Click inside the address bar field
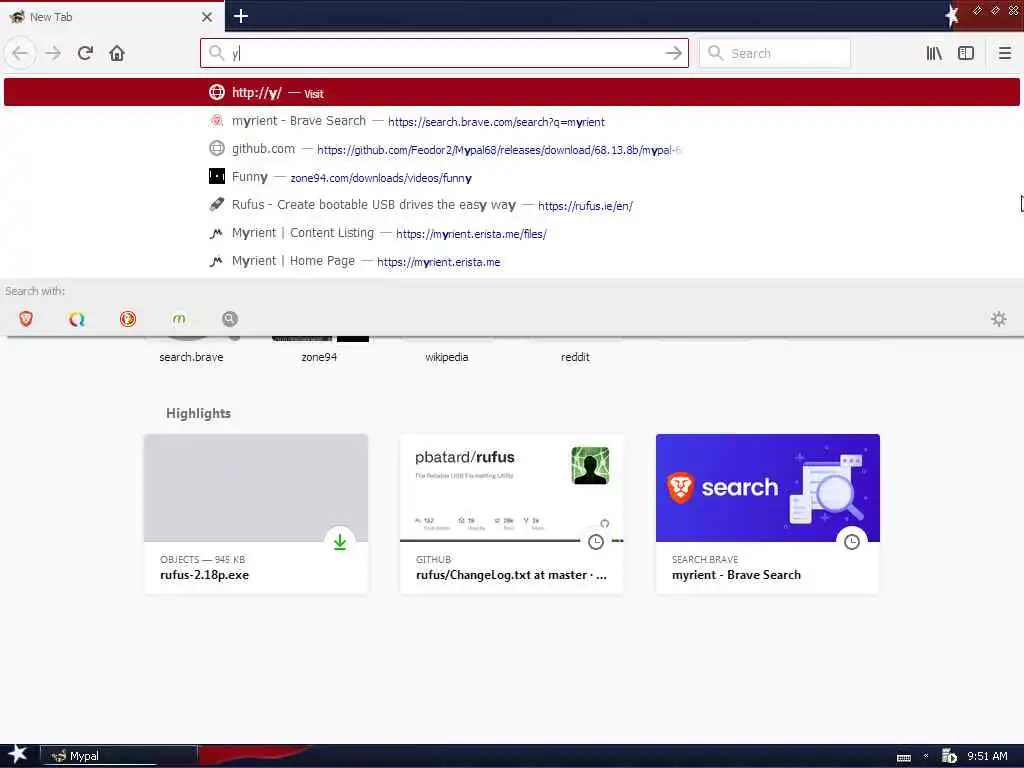 pos(444,53)
